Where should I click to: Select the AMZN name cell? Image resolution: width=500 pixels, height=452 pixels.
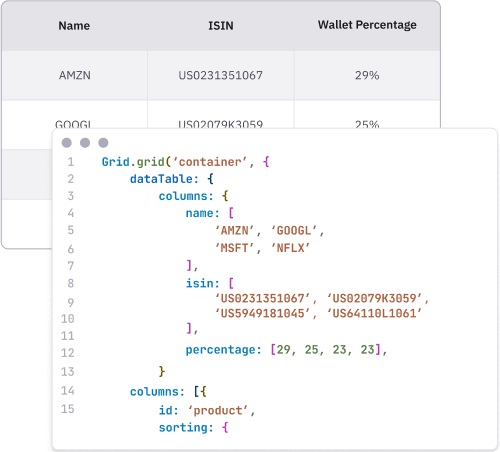point(75,75)
